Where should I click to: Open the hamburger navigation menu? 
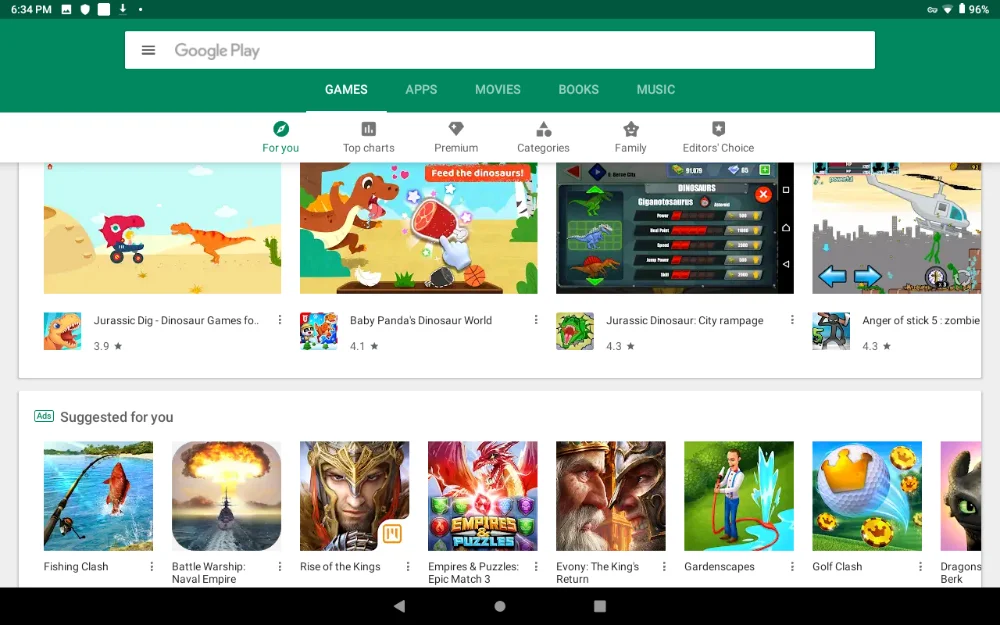click(x=148, y=50)
